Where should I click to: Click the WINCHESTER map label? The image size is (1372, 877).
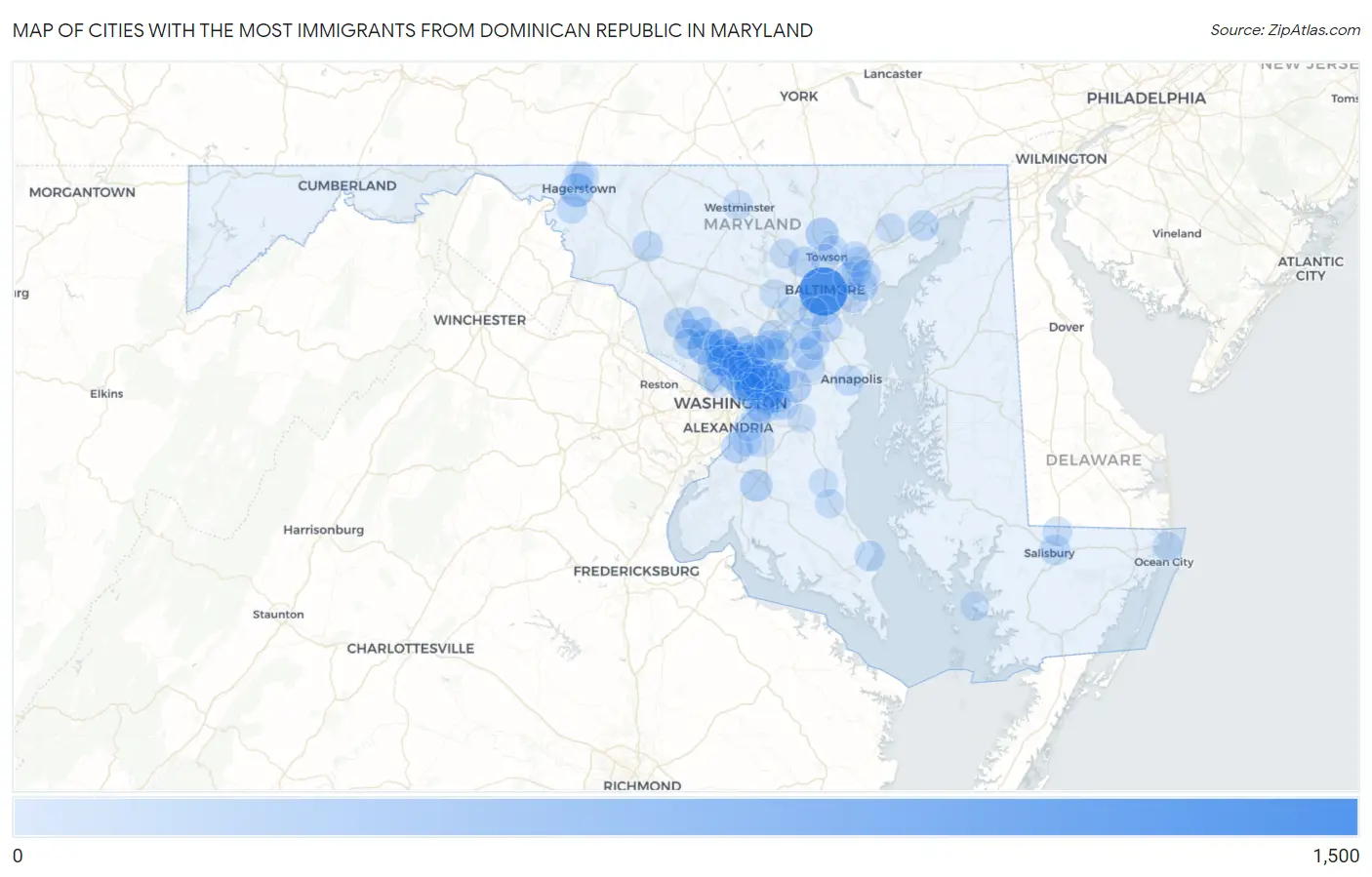tap(479, 320)
